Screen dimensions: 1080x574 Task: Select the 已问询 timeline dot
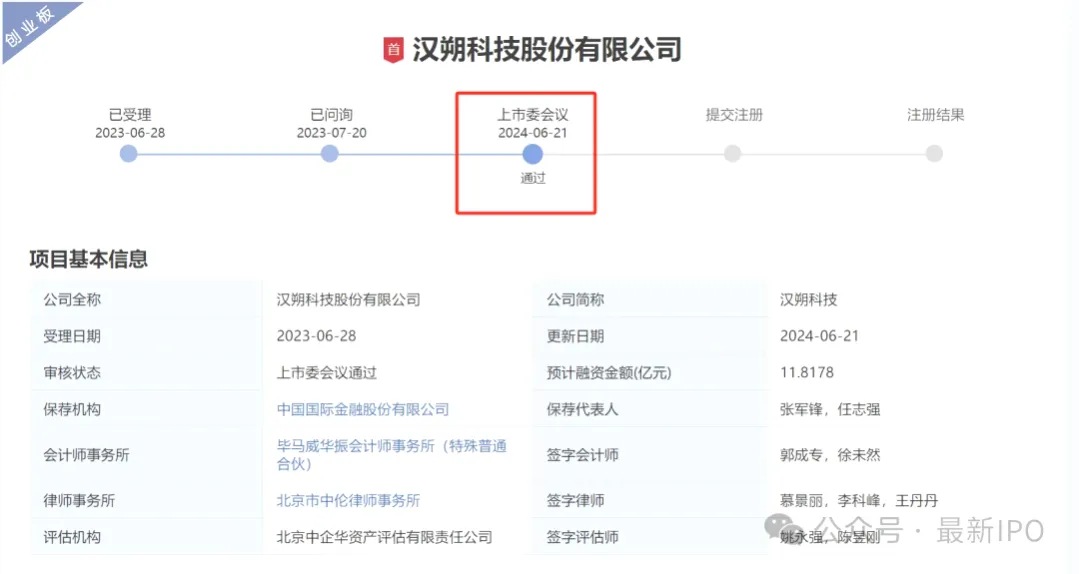[x=330, y=154]
